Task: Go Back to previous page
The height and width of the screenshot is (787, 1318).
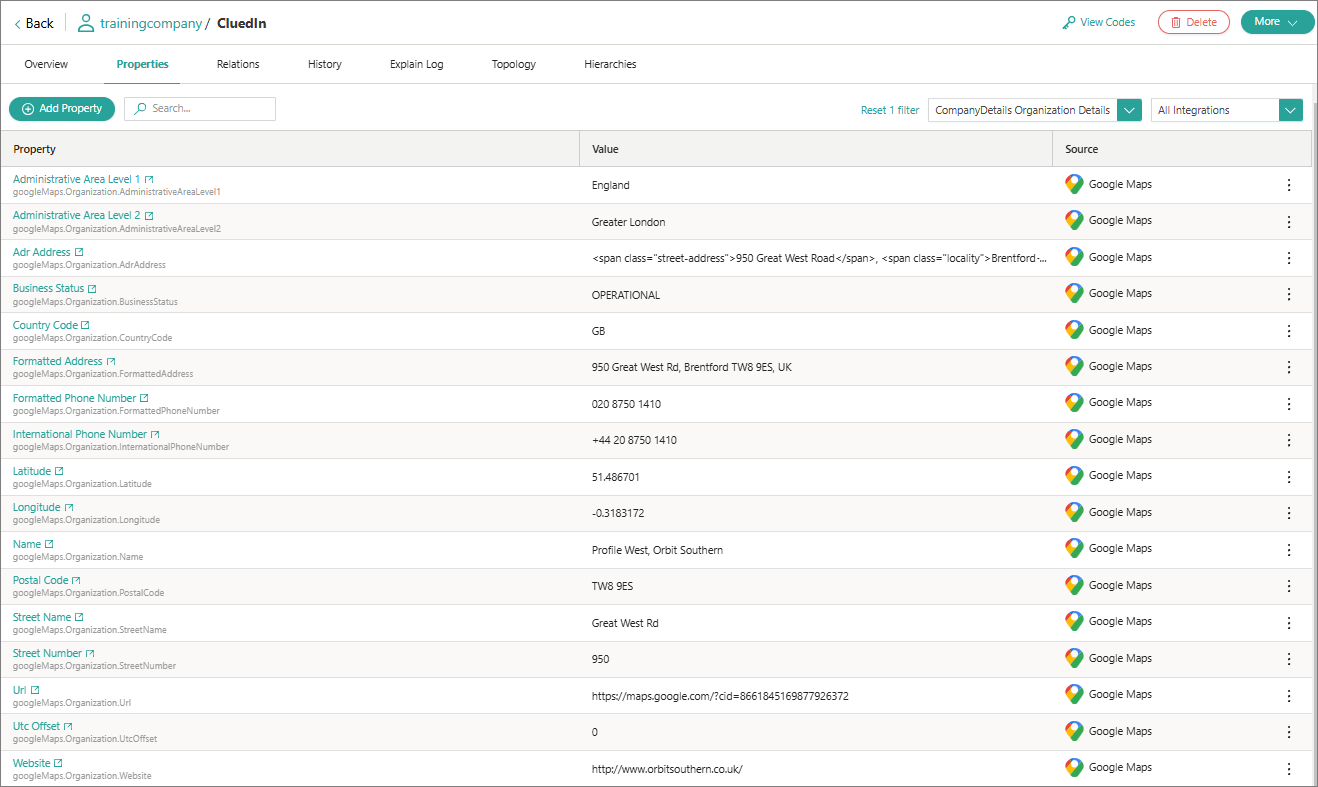Action: tap(34, 23)
